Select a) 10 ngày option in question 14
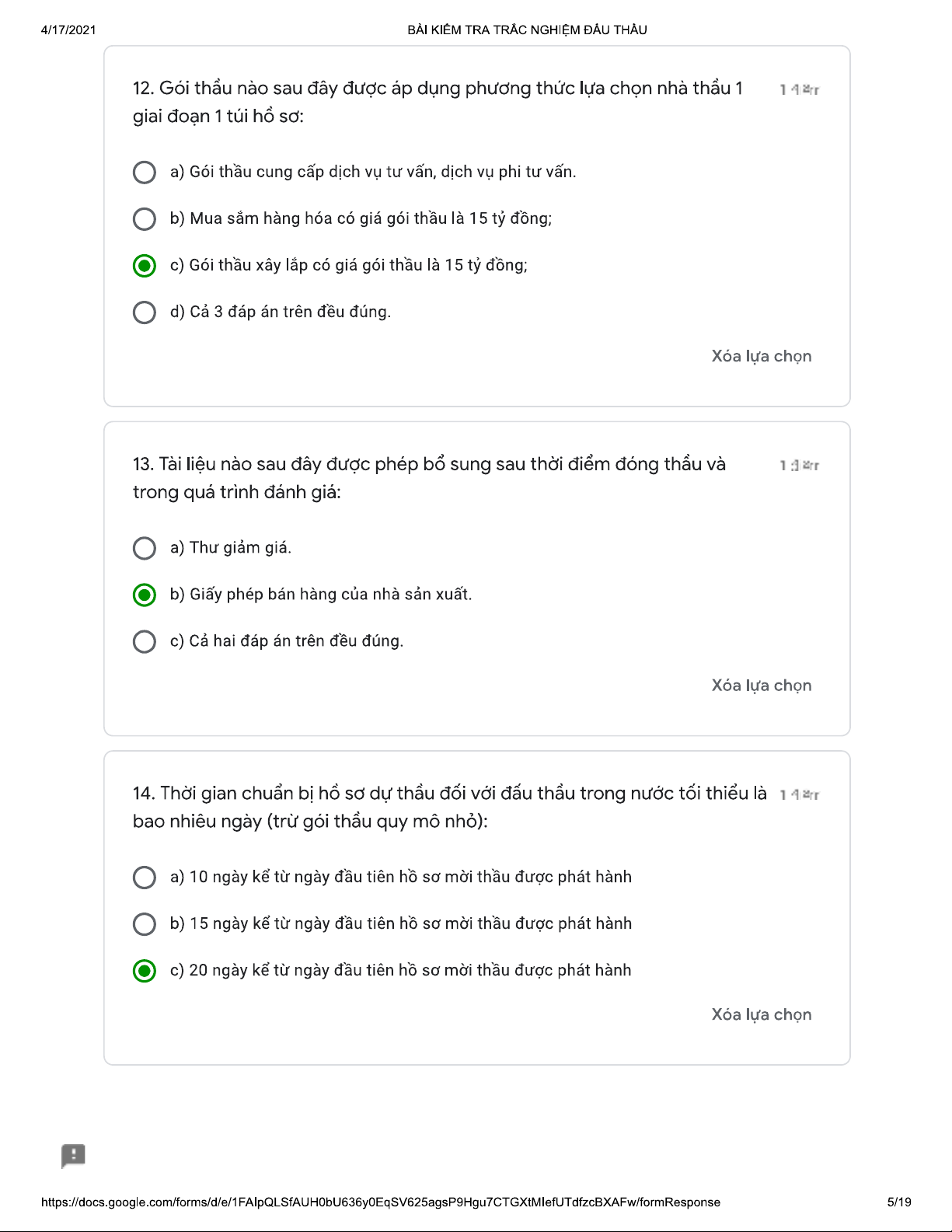Image resolution: width=952 pixels, height=1232 pixels. 145,878
